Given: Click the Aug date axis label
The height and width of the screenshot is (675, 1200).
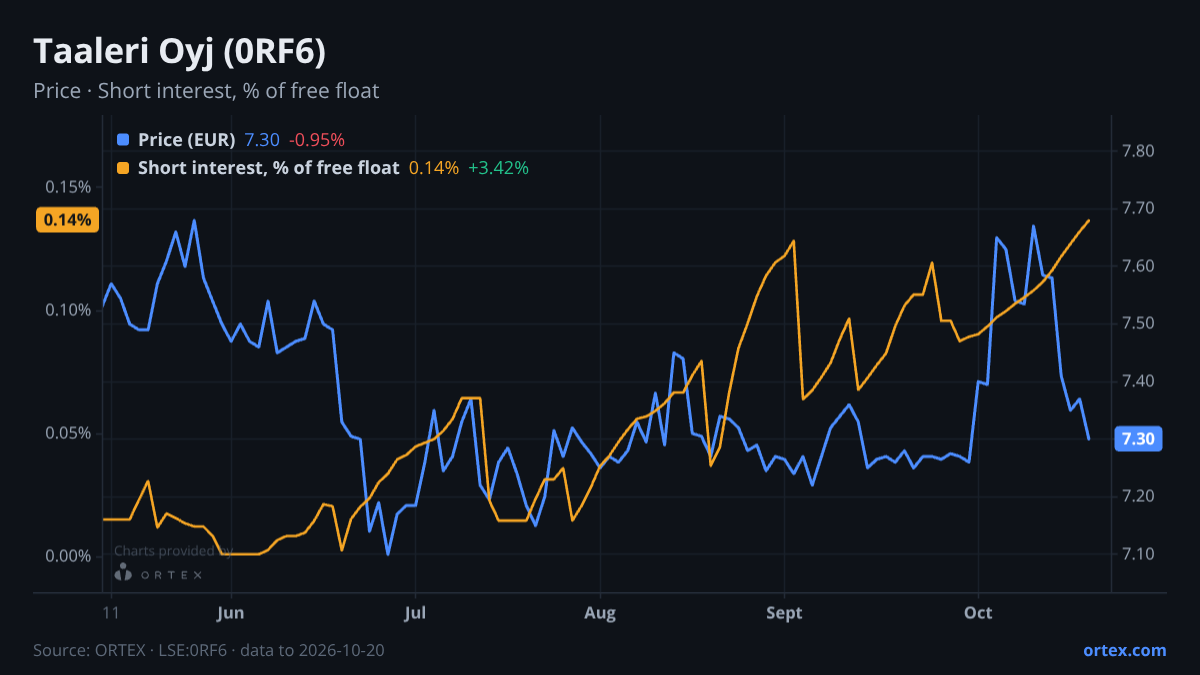Looking at the screenshot, I should coord(600,613).
